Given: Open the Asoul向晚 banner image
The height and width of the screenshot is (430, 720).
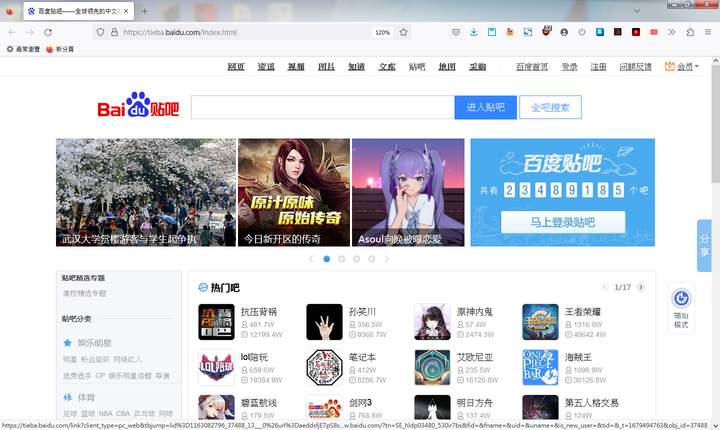Looking at the screenshot, I should (x=408, y=192).
